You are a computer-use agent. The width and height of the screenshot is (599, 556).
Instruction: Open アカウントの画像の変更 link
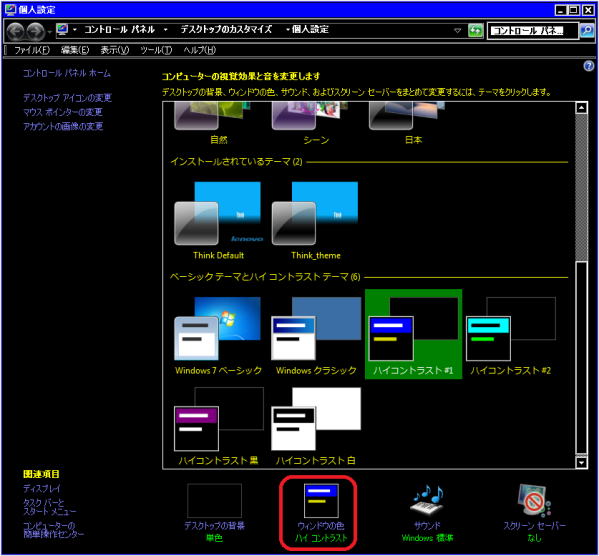click(x=63, y=126)
